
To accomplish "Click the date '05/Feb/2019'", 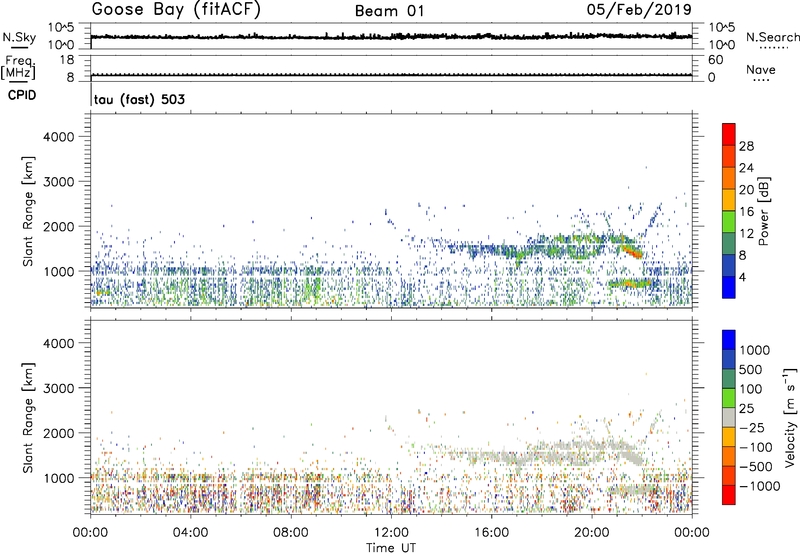I will click(x=639, y=10).
